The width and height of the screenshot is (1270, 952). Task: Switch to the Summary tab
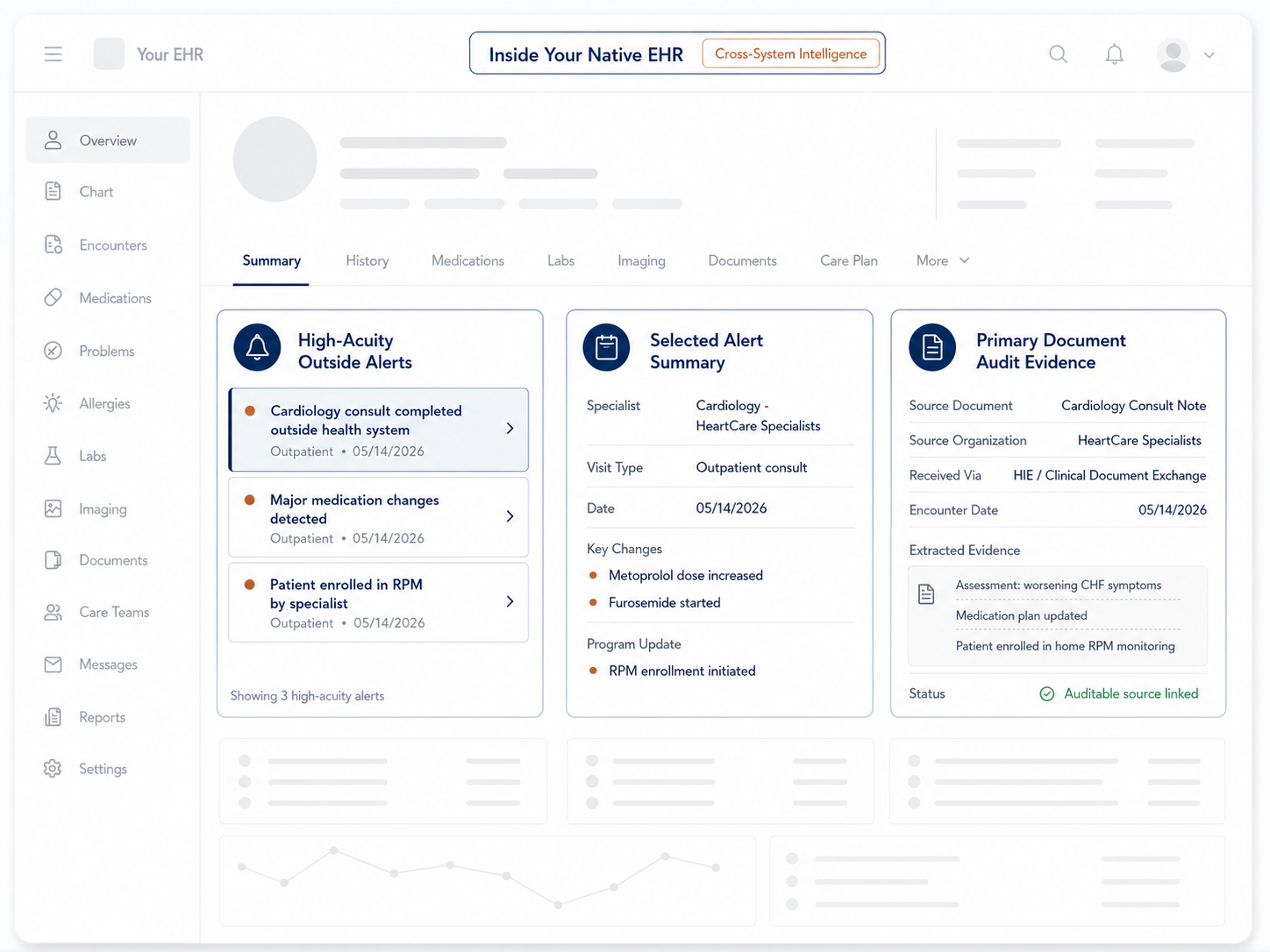click(271, 260)
